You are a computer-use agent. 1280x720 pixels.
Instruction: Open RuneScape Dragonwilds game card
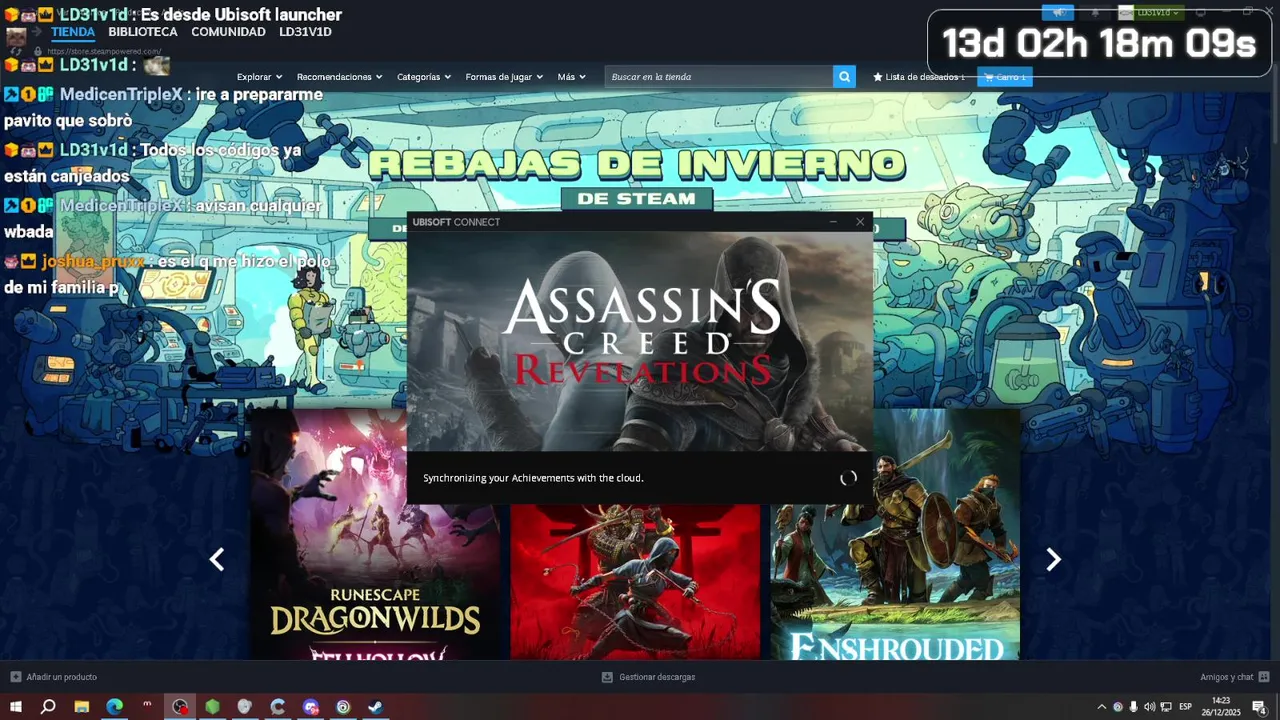coord(376,534)
